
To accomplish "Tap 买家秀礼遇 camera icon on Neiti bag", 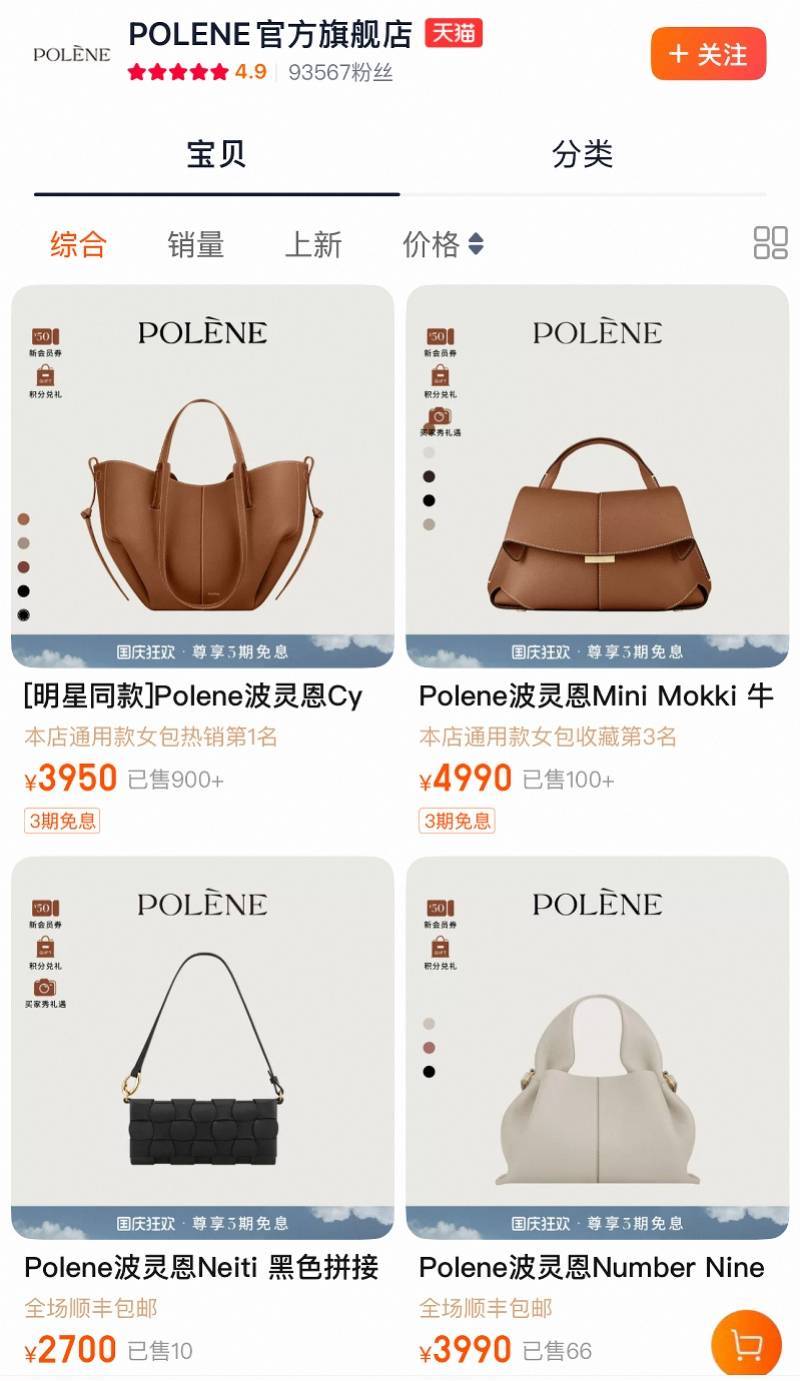I will 45,992.
